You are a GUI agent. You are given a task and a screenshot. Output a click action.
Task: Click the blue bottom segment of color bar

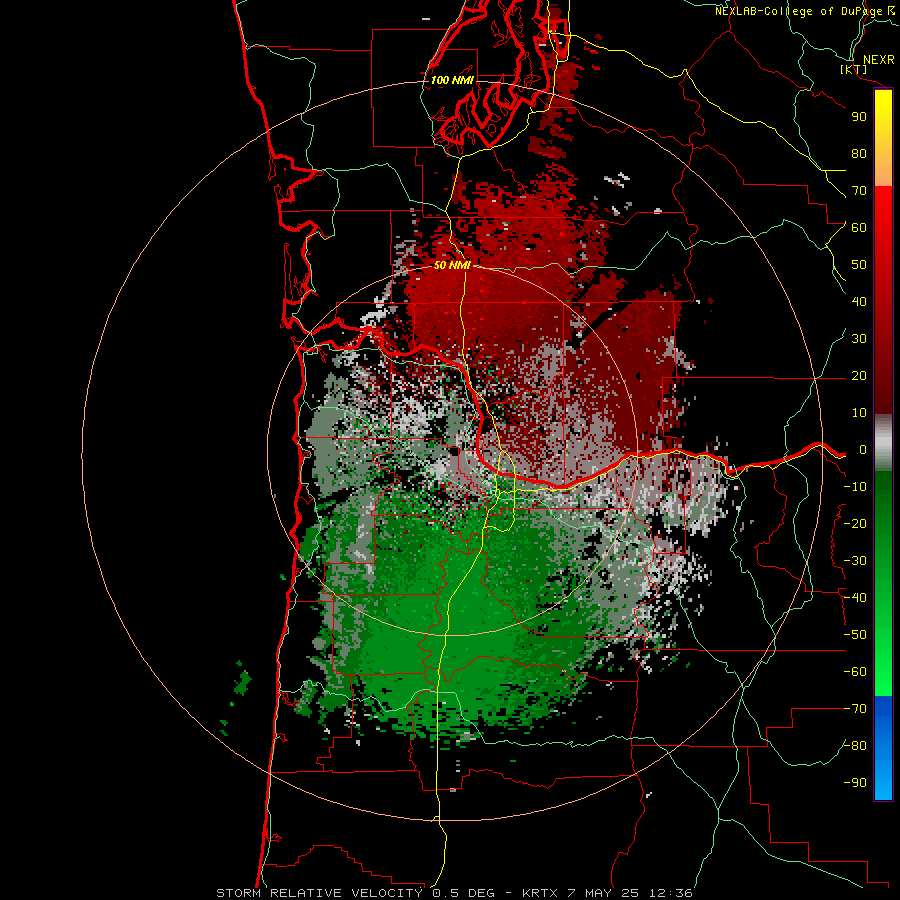click(883, 748)
